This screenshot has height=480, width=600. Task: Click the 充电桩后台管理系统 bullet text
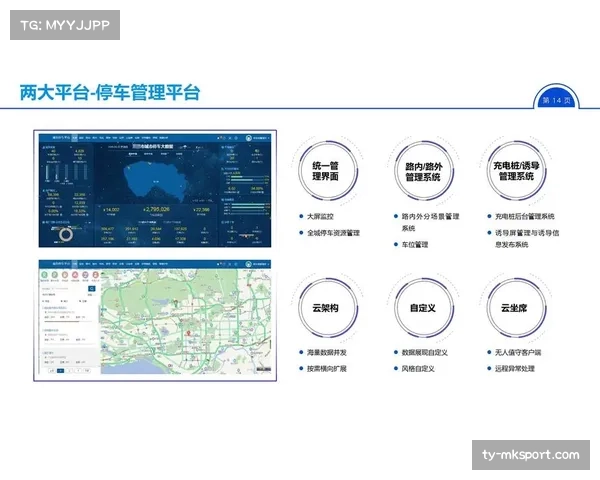point(525,216)
